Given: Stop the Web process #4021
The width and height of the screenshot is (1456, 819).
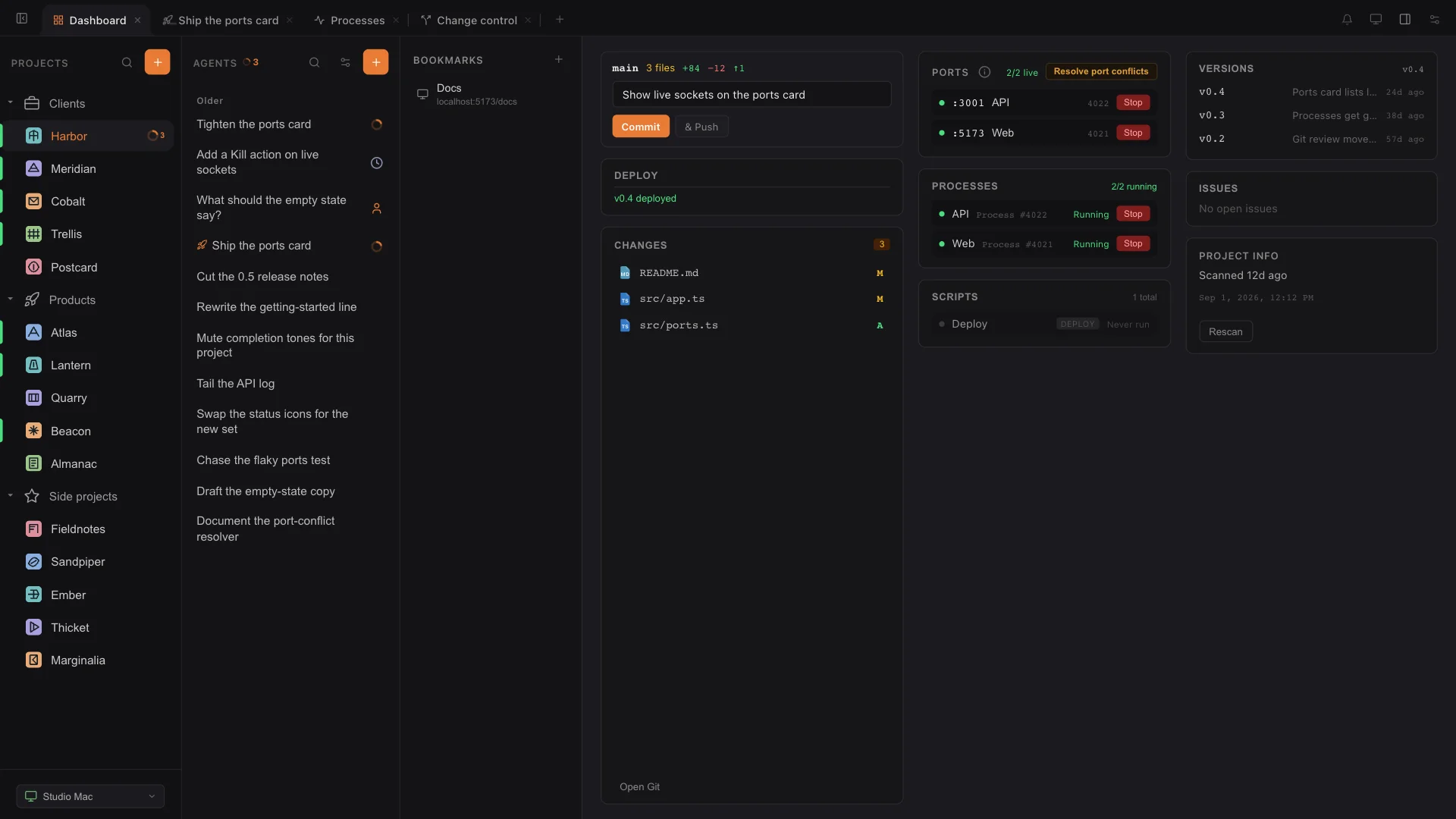Looking at the screenshot, I should [x=1133, y=243].
